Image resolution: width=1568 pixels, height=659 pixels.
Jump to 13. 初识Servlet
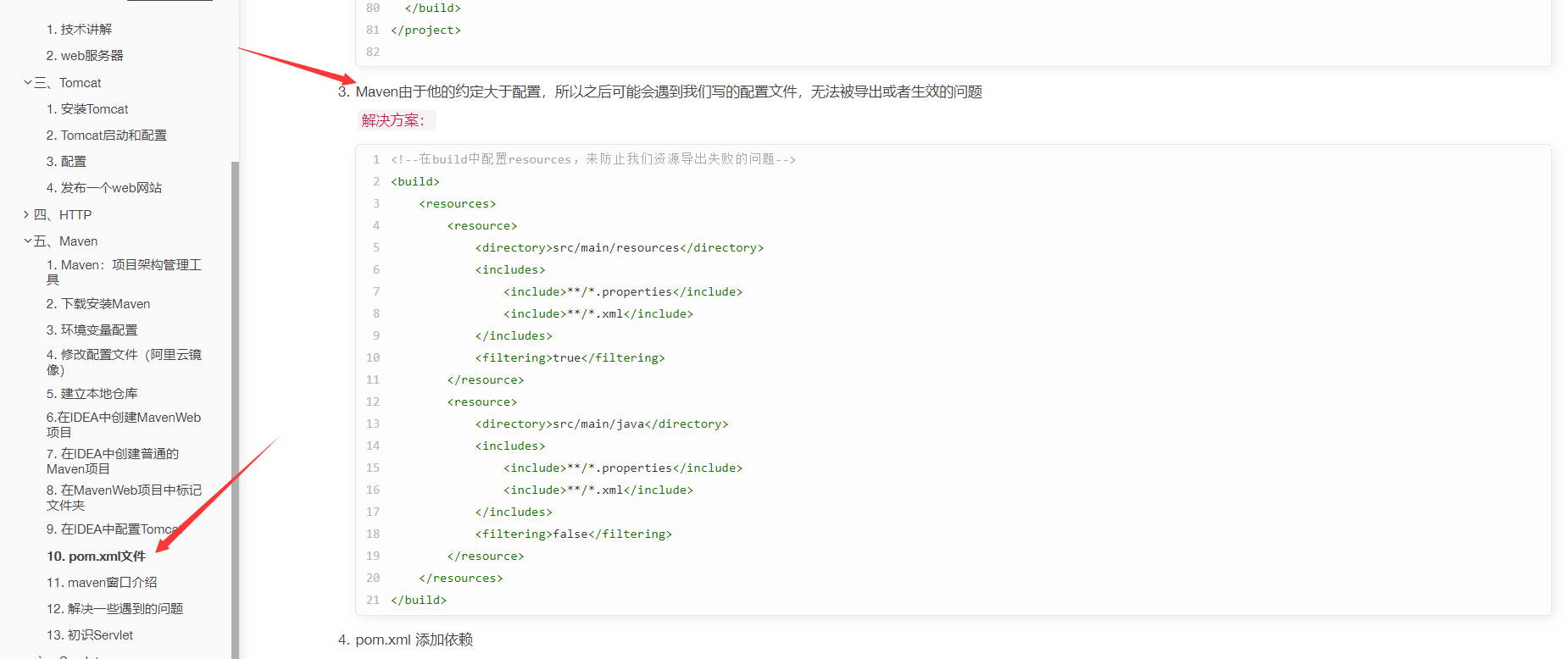click(x=90, y=634)
